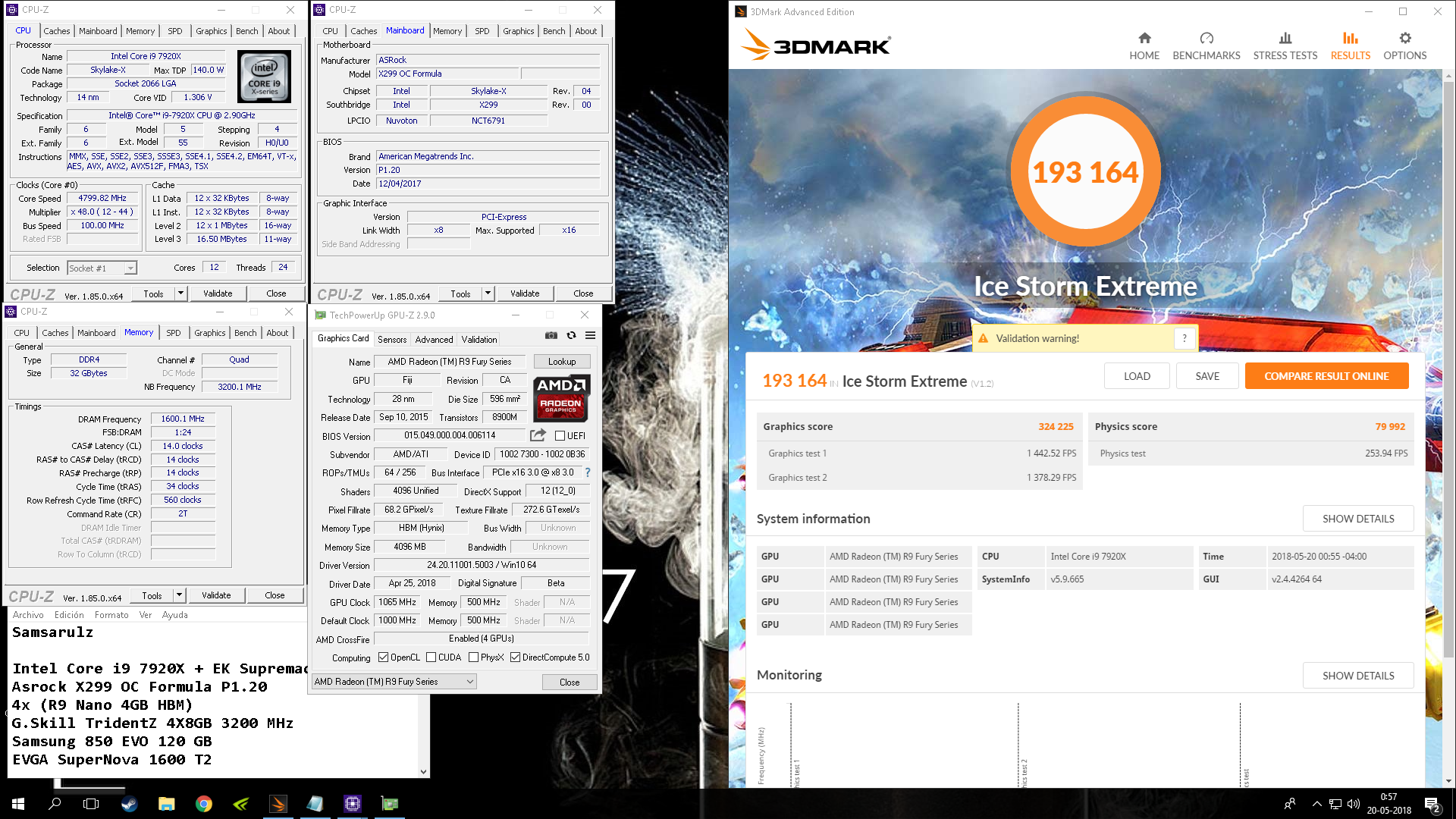
Task: Click the LOAD button in 3DMark
Action: pos(1137,376)
